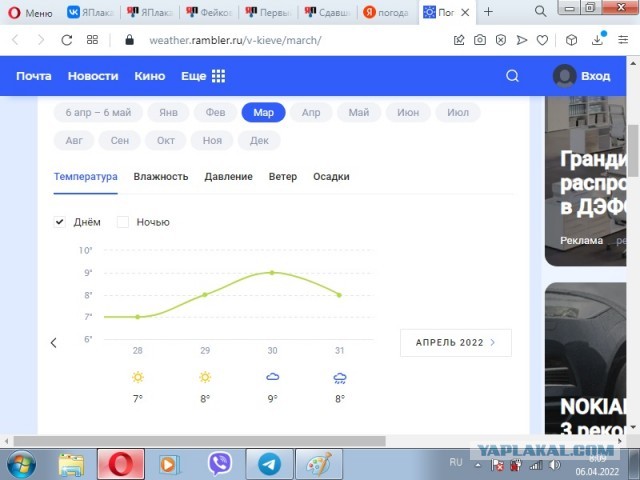Viewport: 640px width, 480px height.
Task: Switch to the Влажность chart tab
Action: (161, 177)
